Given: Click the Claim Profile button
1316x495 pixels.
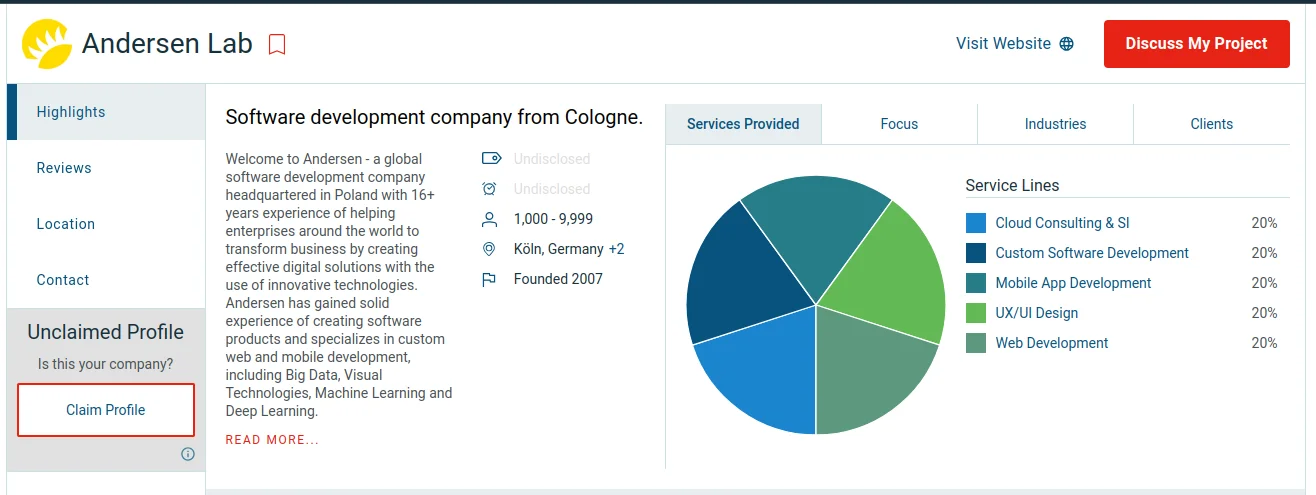Looking at the screenshot, I should click(106, 410).
